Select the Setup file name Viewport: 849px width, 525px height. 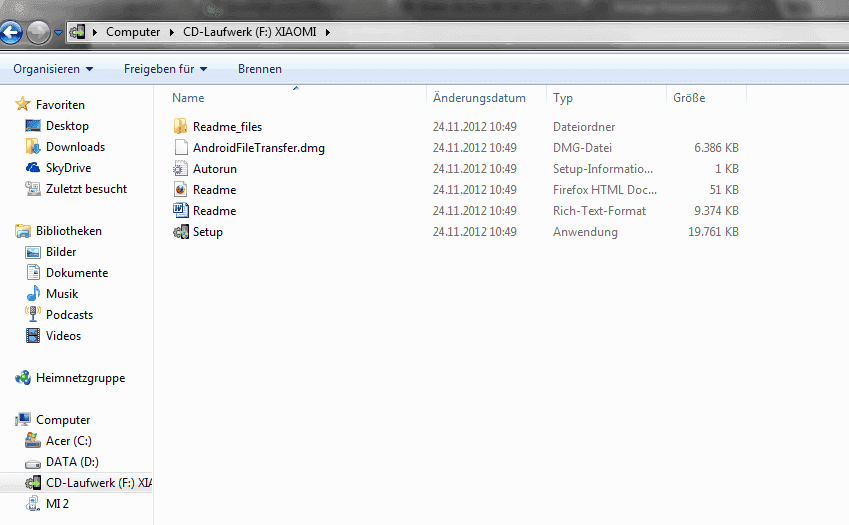coord(208,232)
